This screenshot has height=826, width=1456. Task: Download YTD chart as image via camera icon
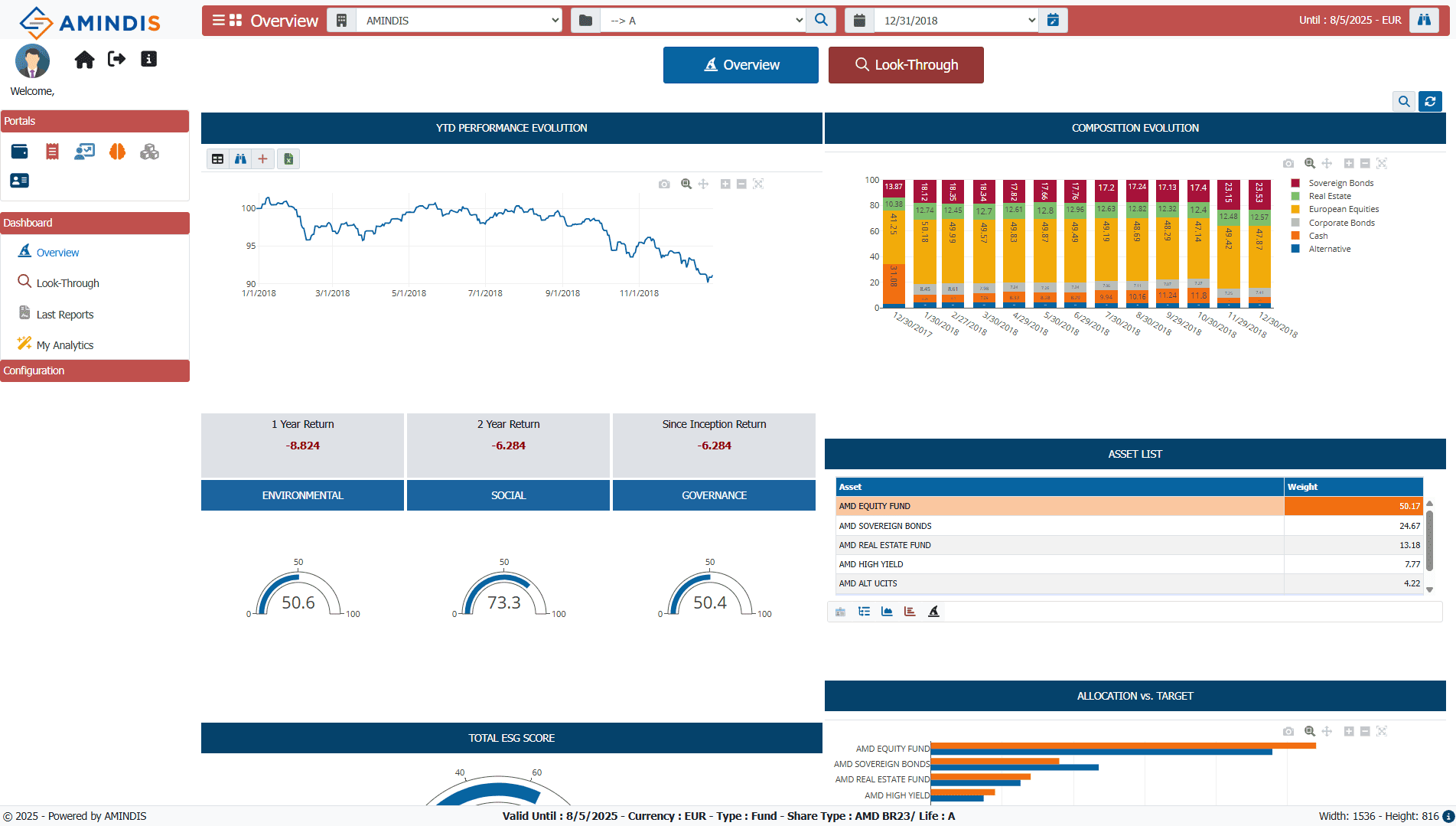point(664,184)
